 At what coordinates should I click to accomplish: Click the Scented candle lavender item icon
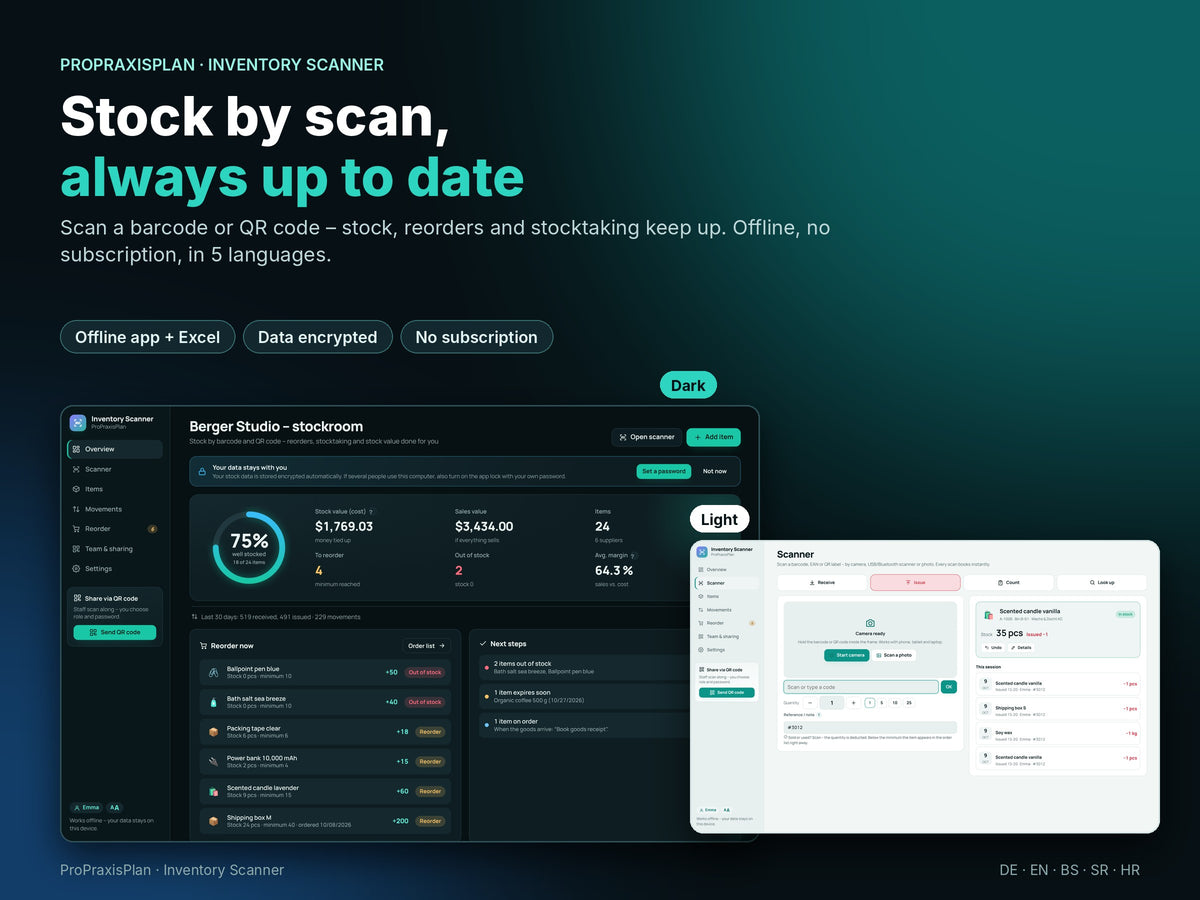tap(213, 791)
